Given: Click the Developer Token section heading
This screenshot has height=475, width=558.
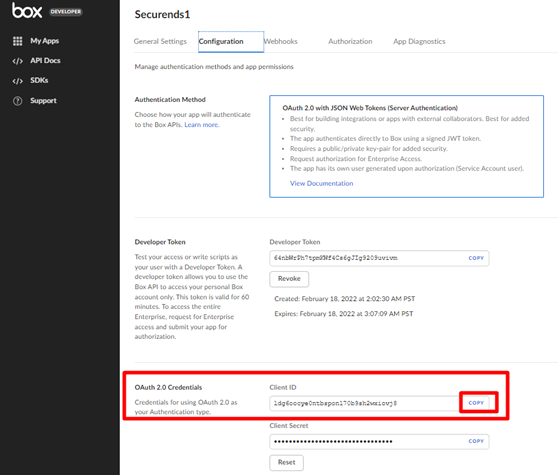Looking at the screenshot, I should [160, 242].
